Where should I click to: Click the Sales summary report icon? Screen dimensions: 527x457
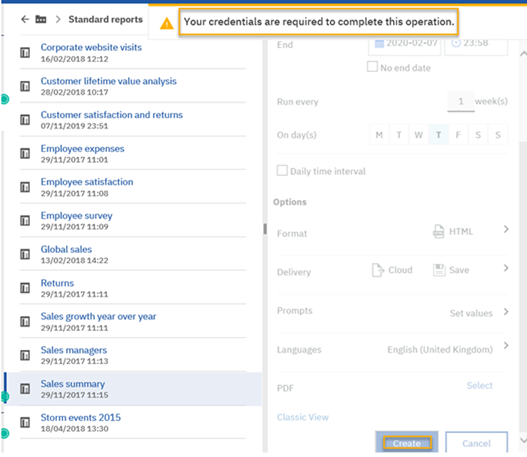point(25,389)
